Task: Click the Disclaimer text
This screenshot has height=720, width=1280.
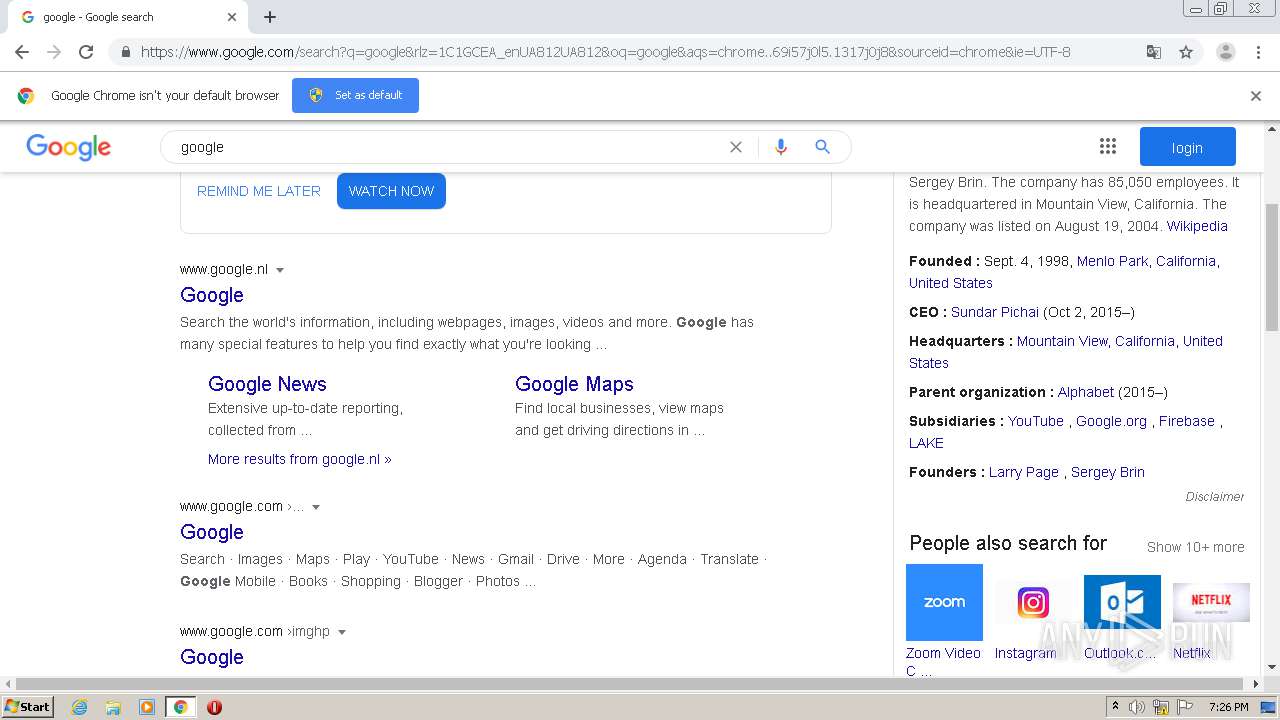Action: point(1215,497)
